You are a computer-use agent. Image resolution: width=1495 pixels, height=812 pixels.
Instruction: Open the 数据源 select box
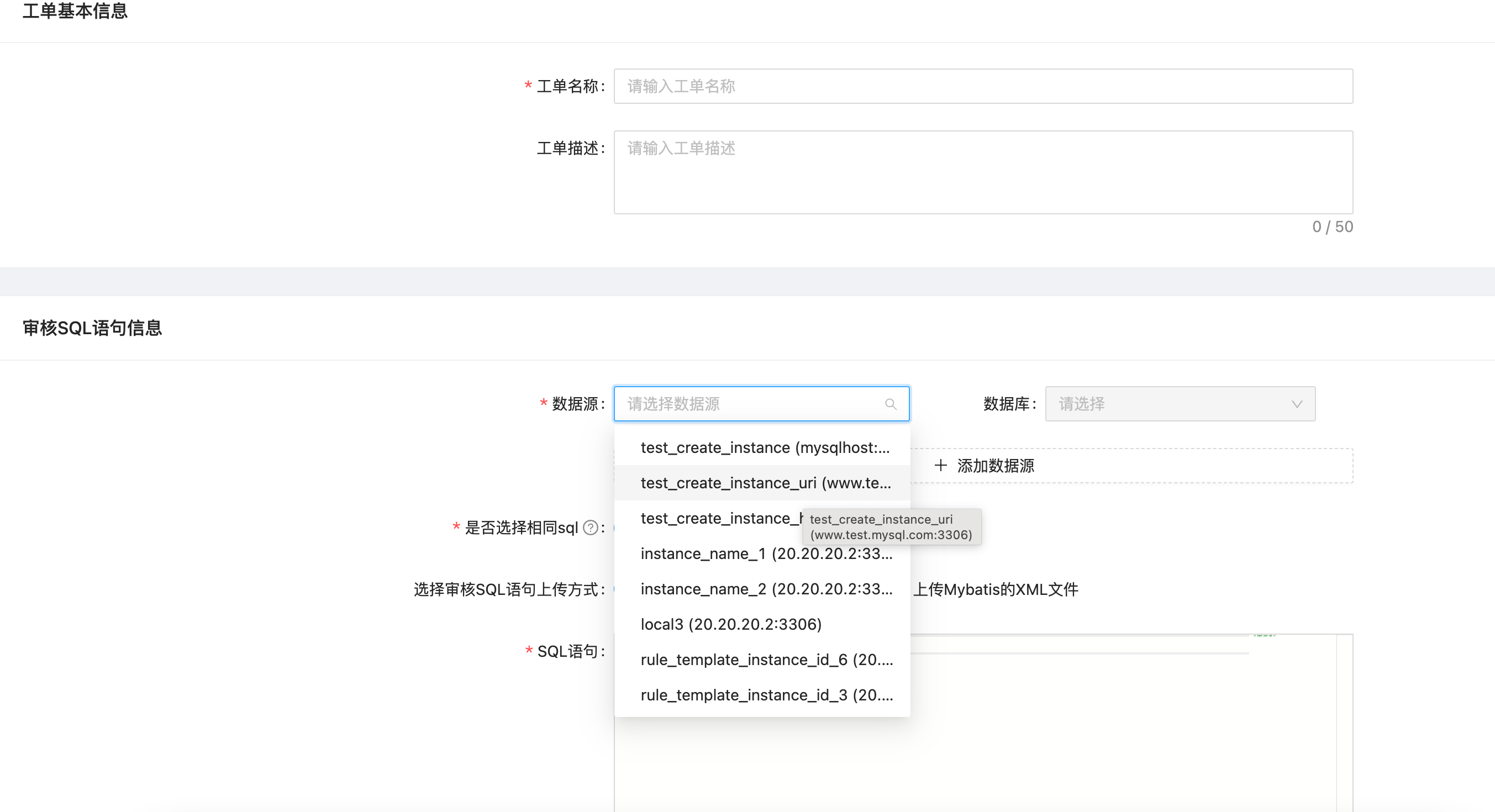pyautogui.click(x=761, y=404)
